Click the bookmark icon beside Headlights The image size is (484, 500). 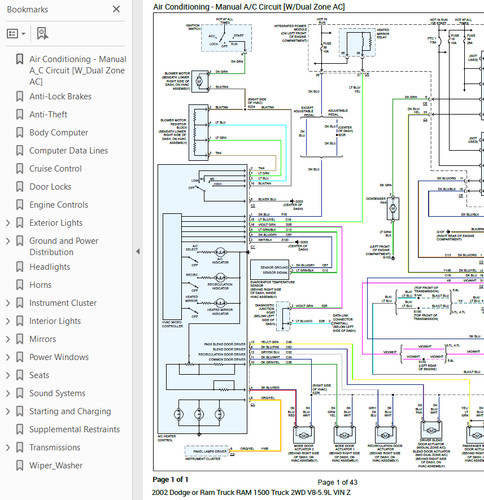[x=20, y=267]
